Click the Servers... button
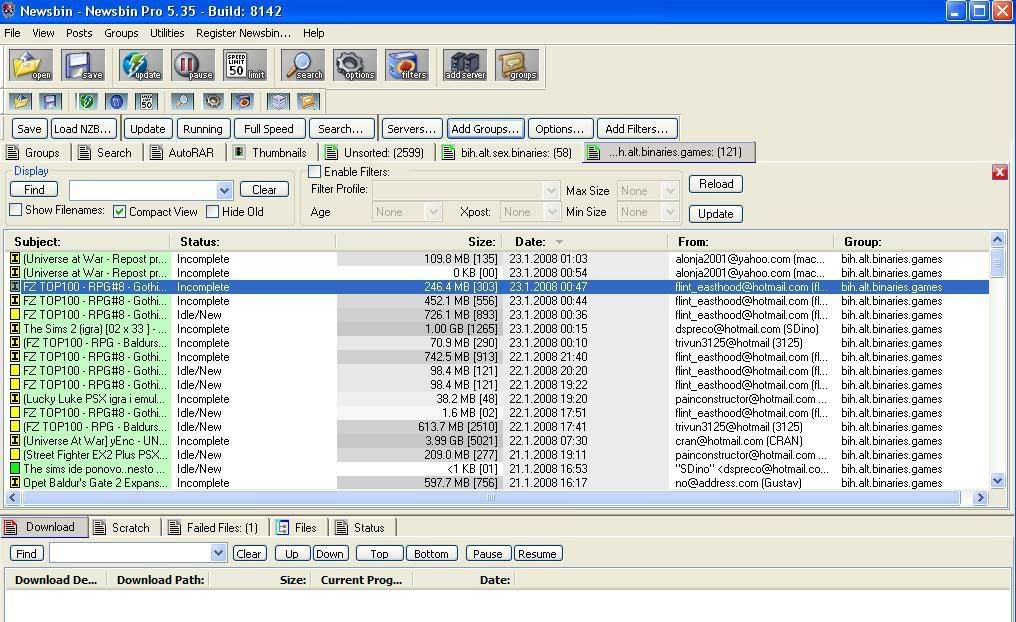The height and width of the screenshot is (622, 1016). 411,129
